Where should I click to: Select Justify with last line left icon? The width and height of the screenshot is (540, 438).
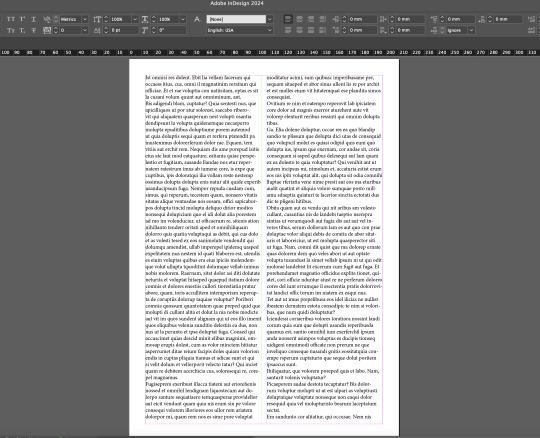[x=288, y=30]
